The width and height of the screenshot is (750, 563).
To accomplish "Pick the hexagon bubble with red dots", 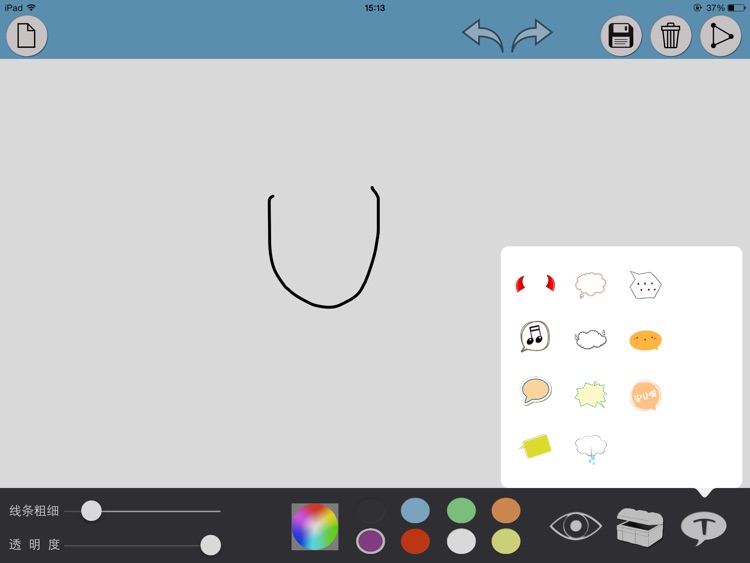I will (645, 285).
